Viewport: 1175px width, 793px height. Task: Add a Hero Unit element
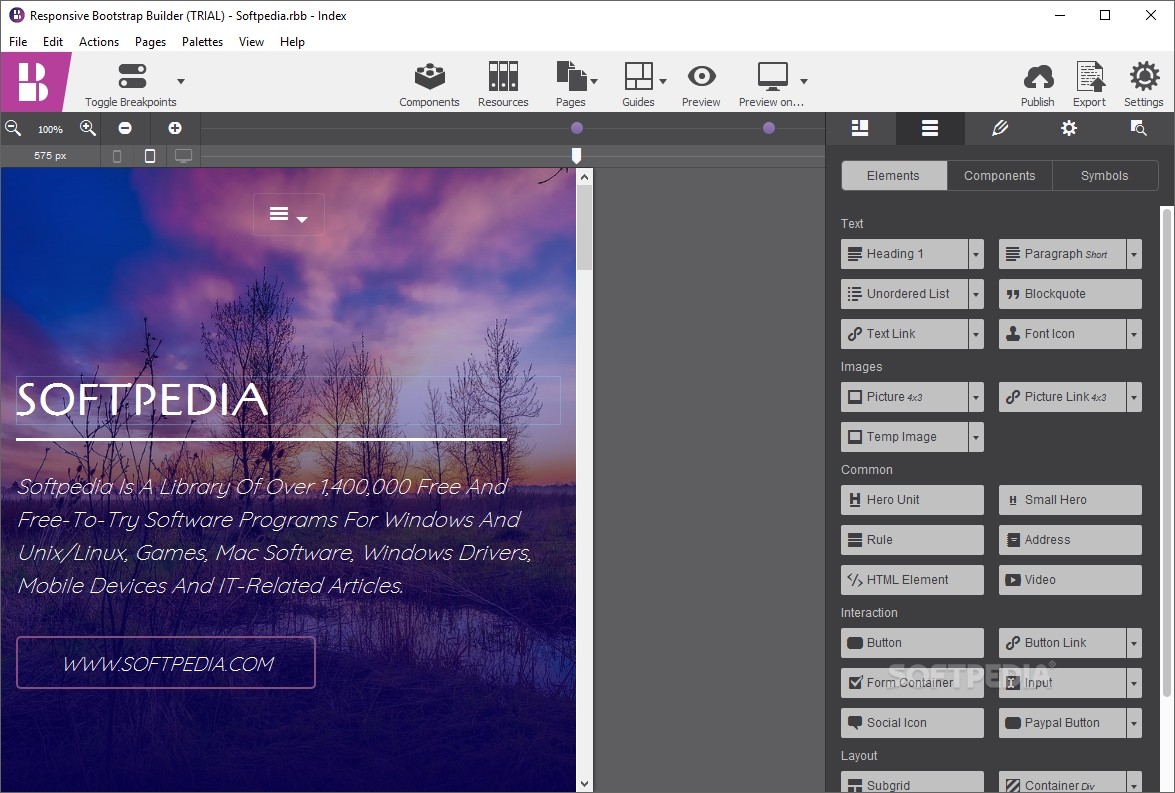click(912, 500)
